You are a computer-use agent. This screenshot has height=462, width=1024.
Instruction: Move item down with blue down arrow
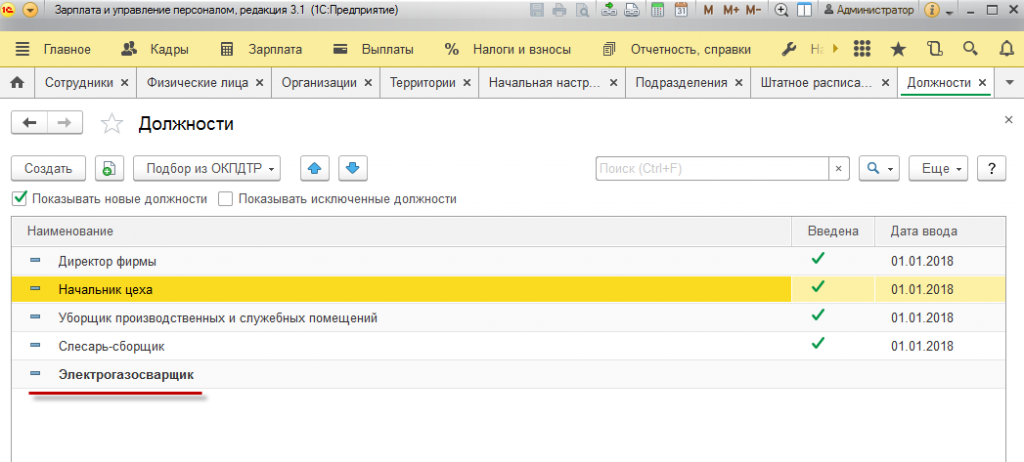coord(353,169)
